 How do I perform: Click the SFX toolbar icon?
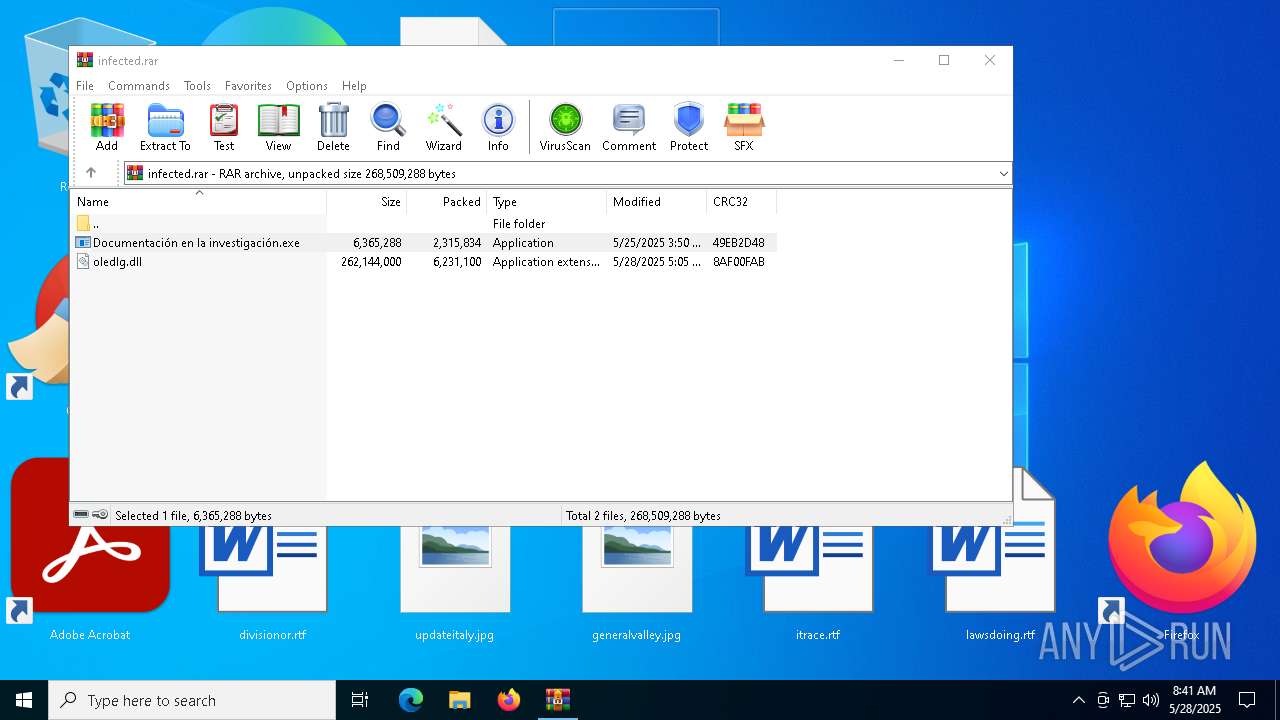(x=744, y=127)
